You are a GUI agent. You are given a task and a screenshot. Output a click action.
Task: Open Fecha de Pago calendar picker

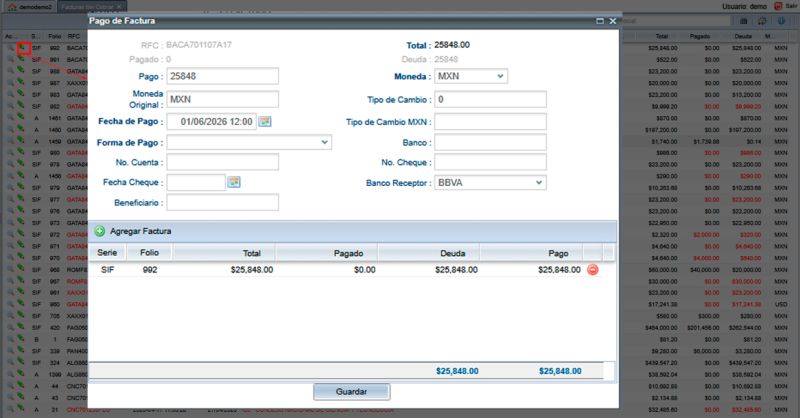pos(264,121)
